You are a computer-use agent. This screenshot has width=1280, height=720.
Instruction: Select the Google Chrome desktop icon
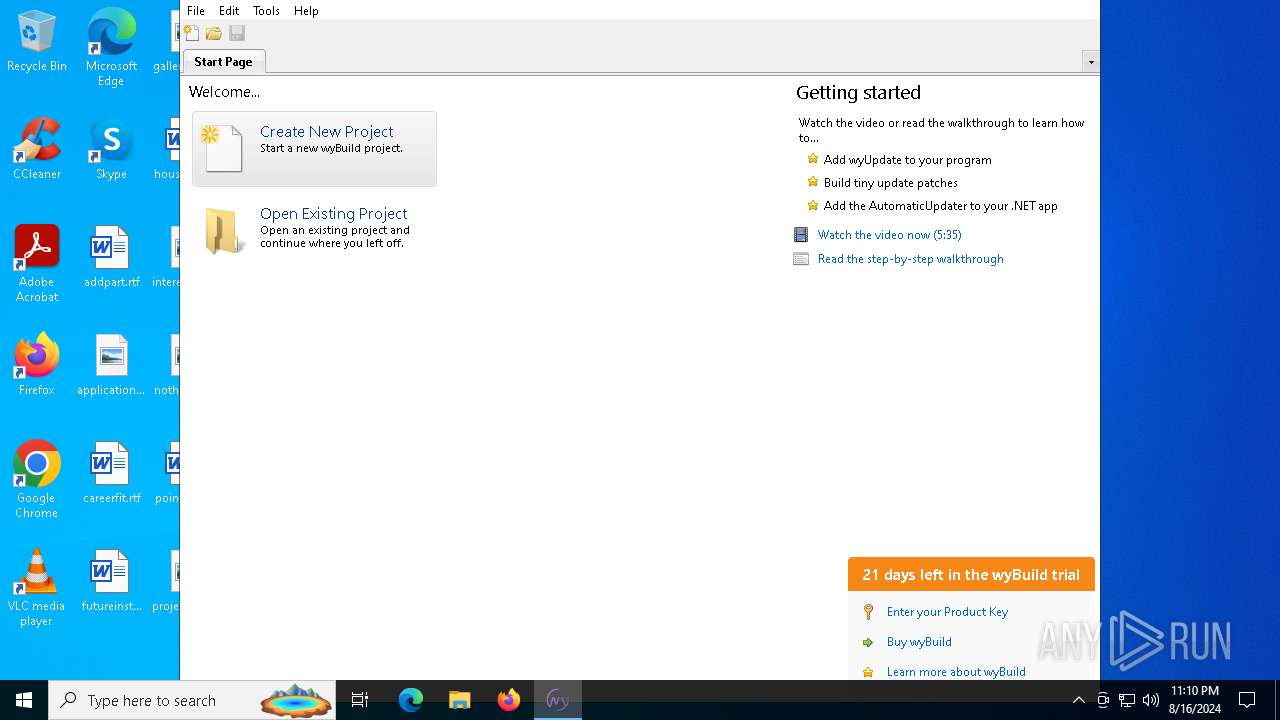(37, 480)
